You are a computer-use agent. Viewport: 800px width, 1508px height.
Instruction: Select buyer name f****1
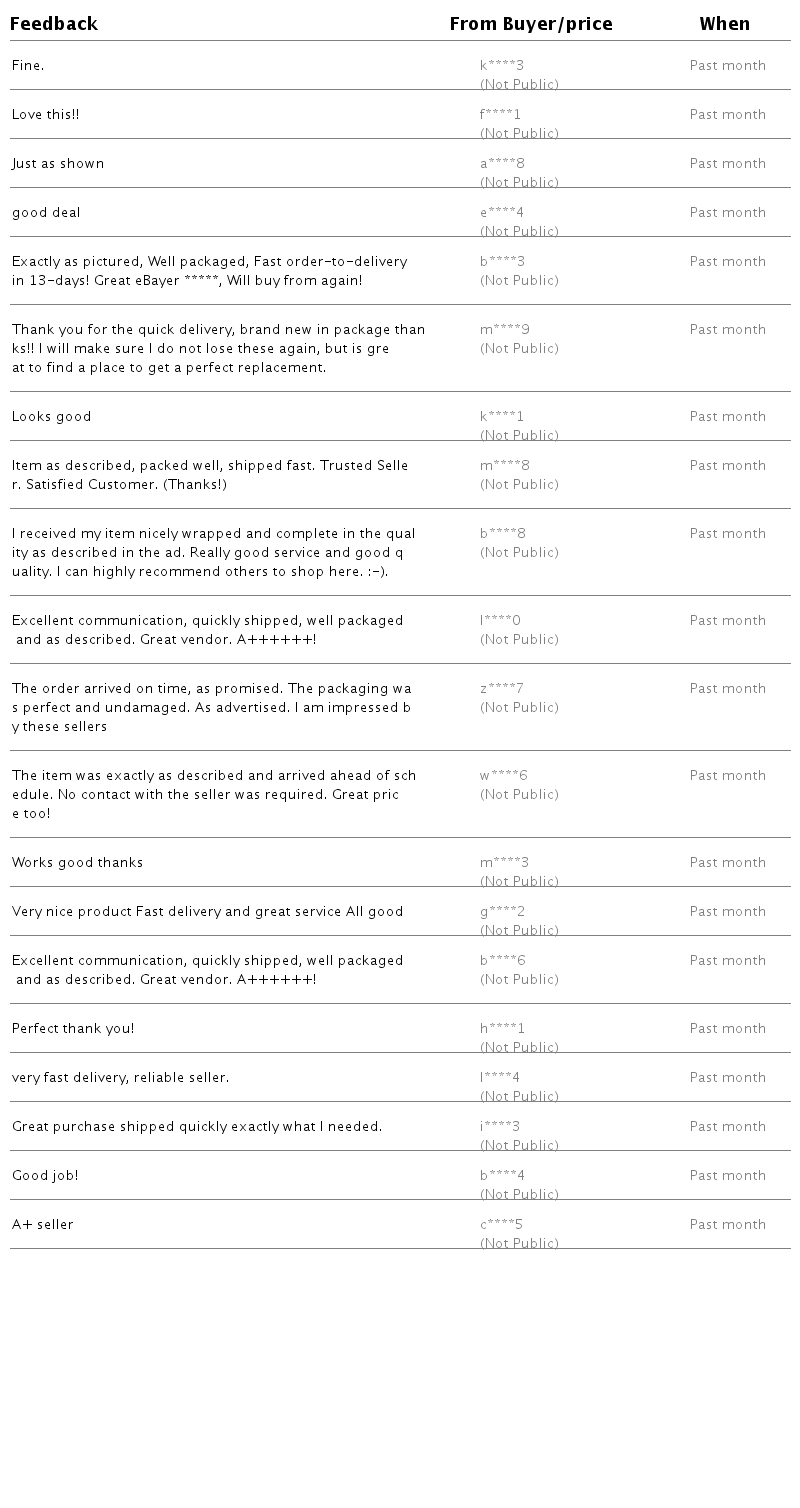click(x=501, y=115)
